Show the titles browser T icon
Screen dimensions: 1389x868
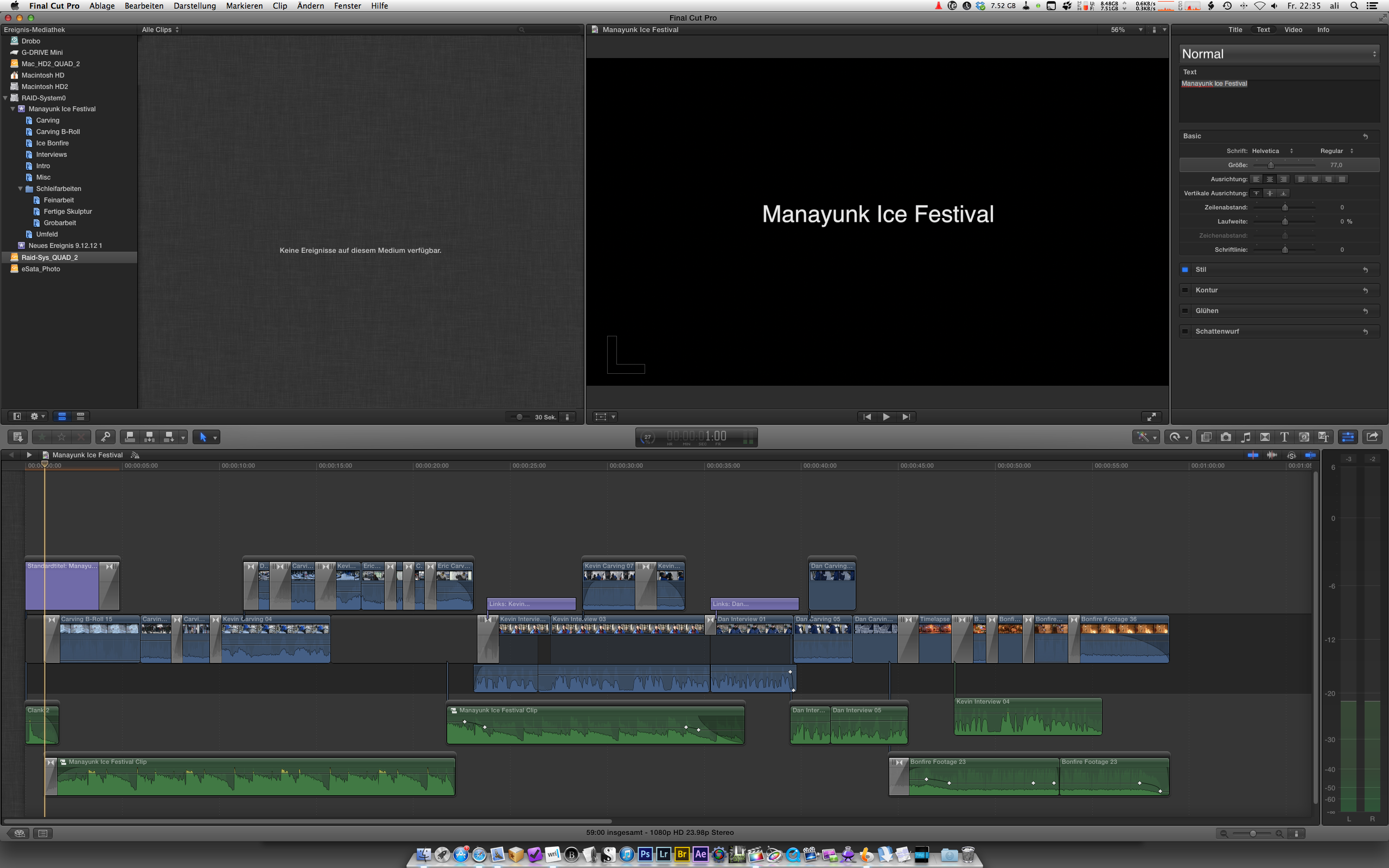point(1284,437)
